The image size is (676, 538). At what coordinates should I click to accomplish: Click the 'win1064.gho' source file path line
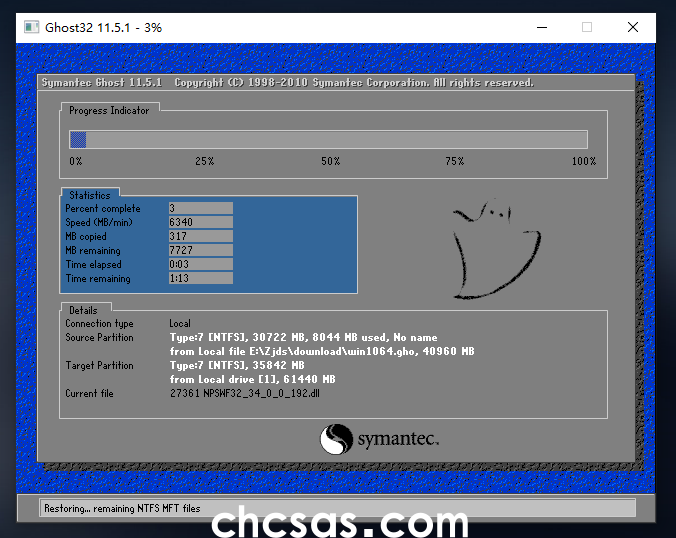pyautogui.click(x=322, y=351)
